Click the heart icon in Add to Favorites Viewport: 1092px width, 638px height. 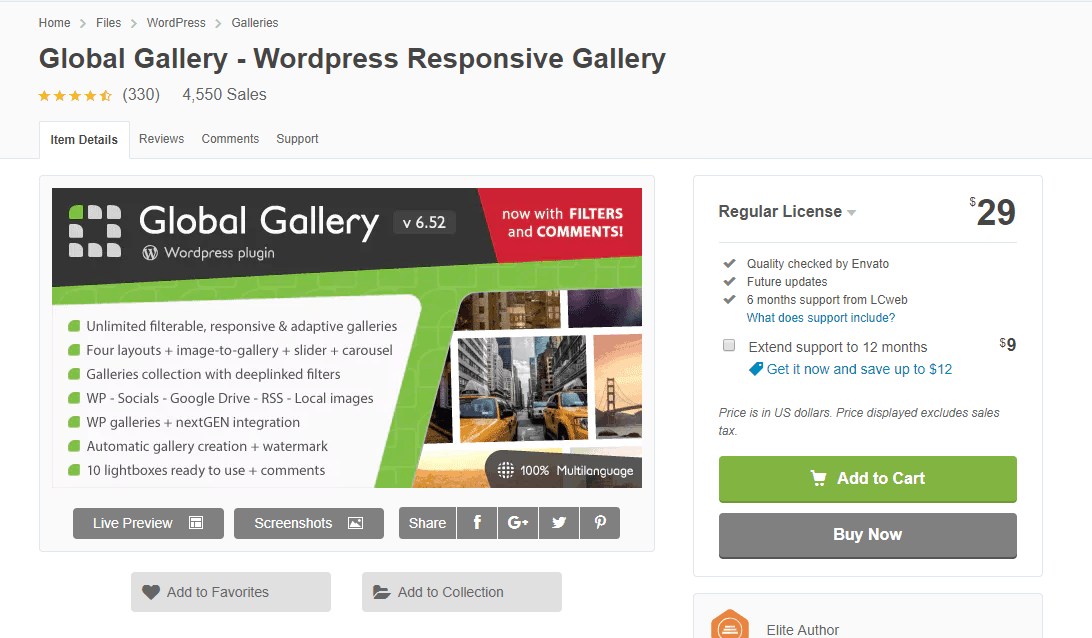pos(151,592)
